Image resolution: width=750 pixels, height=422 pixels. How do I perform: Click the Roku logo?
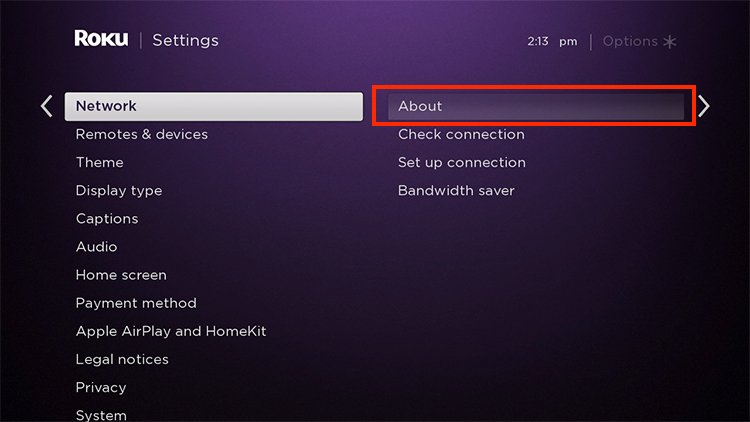tap(101, 39)
